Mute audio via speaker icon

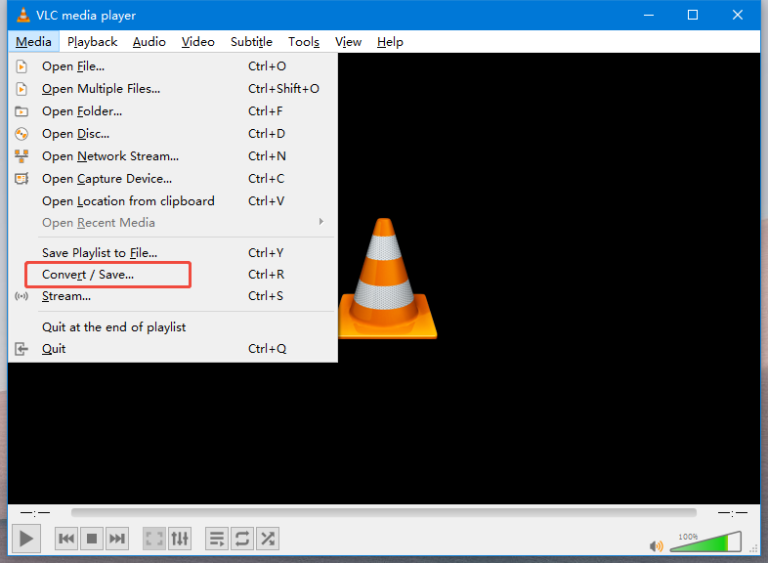tap(656, 545)
